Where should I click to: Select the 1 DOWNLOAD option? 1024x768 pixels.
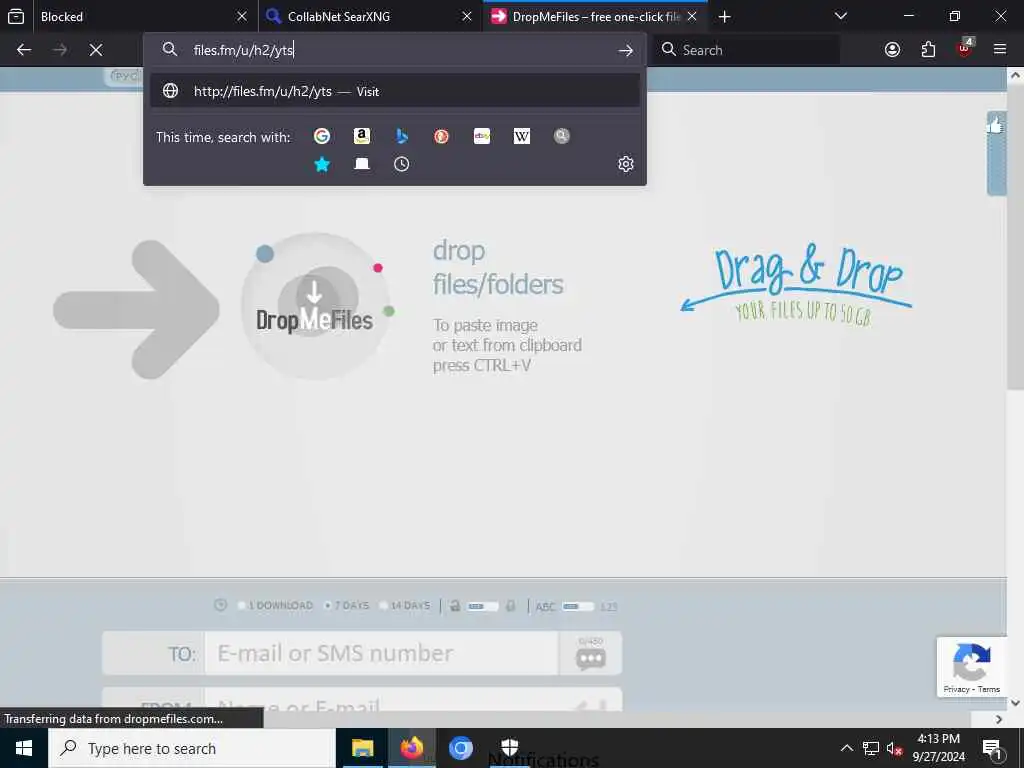(275, 605)
